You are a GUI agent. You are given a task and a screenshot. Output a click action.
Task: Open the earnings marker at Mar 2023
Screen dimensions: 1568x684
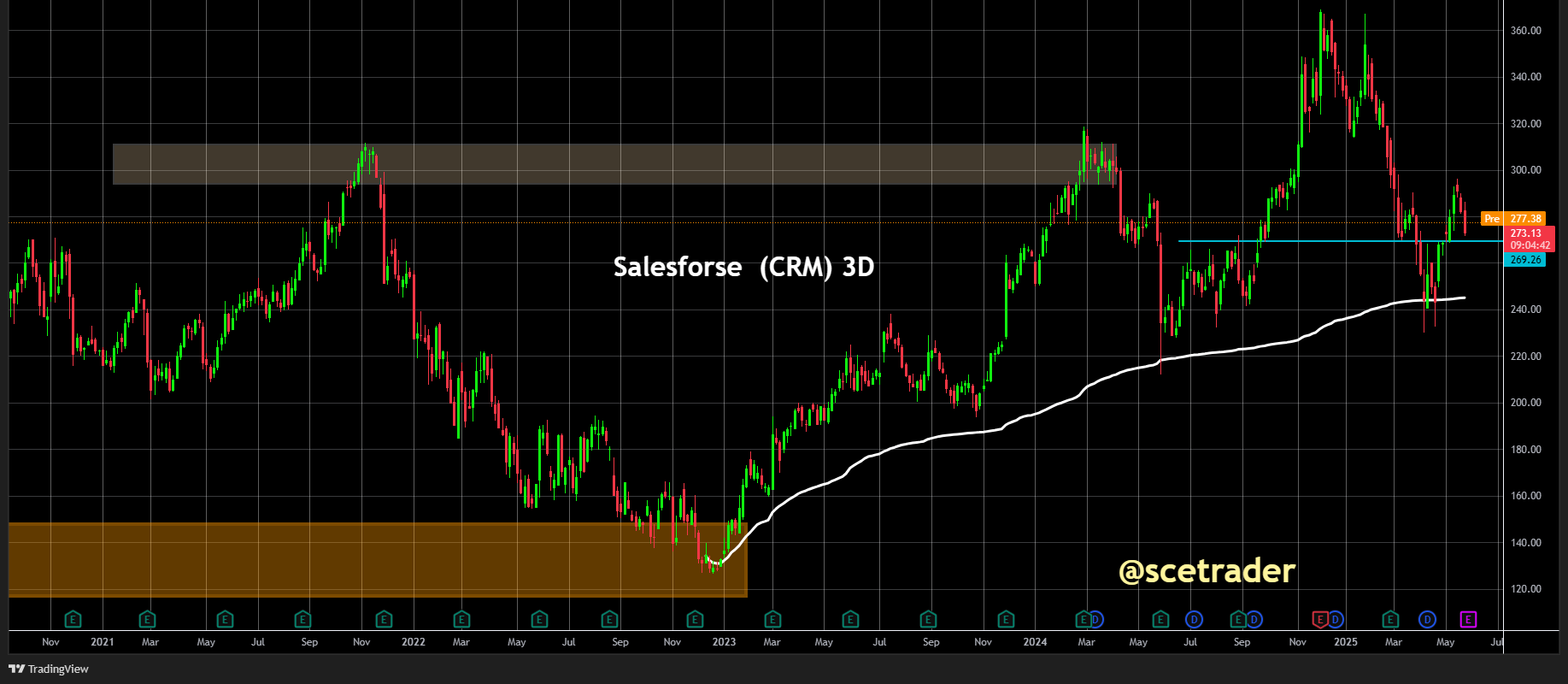(772, 619)
